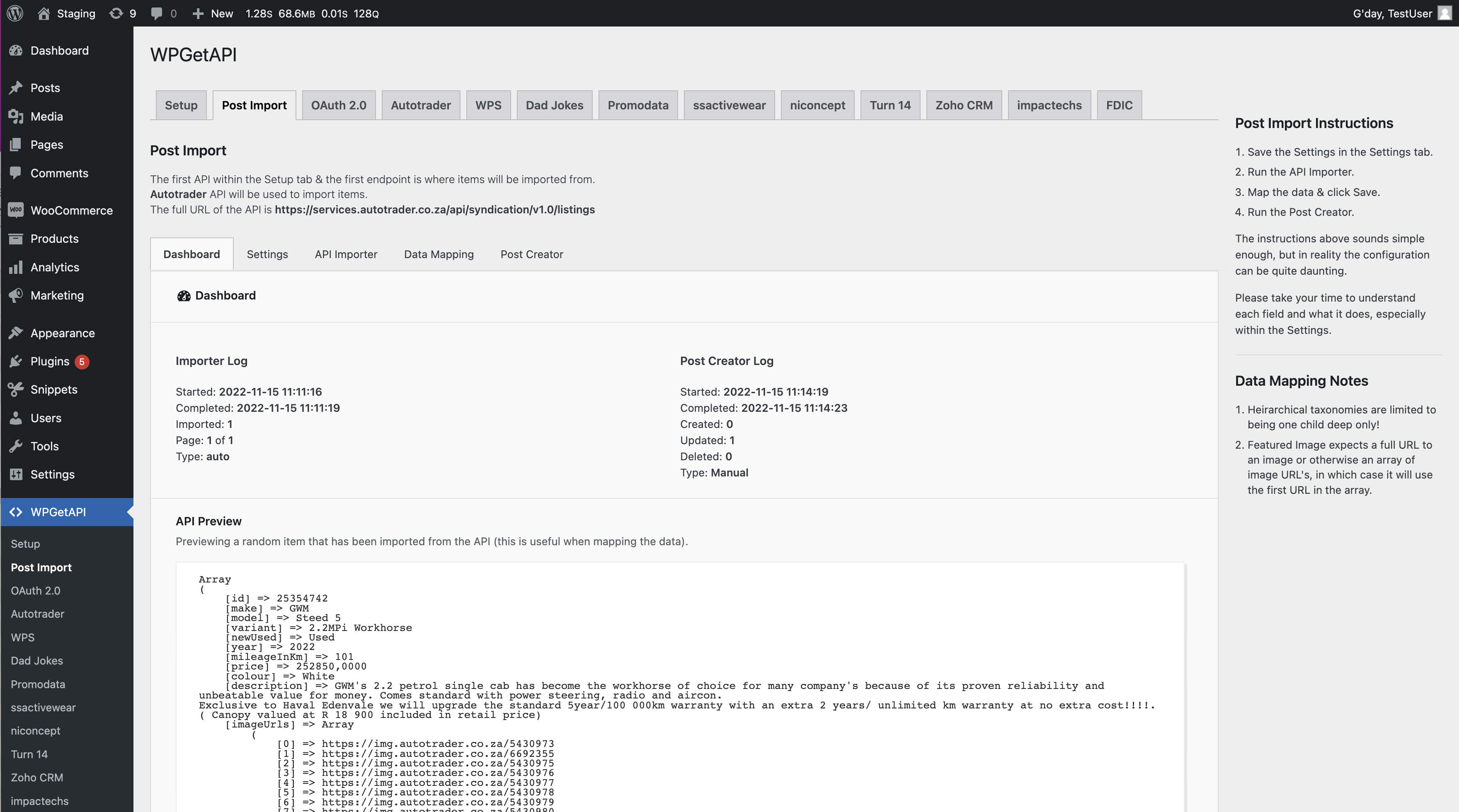Switch to Data Mapping sub-tab
This screenshot has height=812, width=1459.
pos(439,254)
